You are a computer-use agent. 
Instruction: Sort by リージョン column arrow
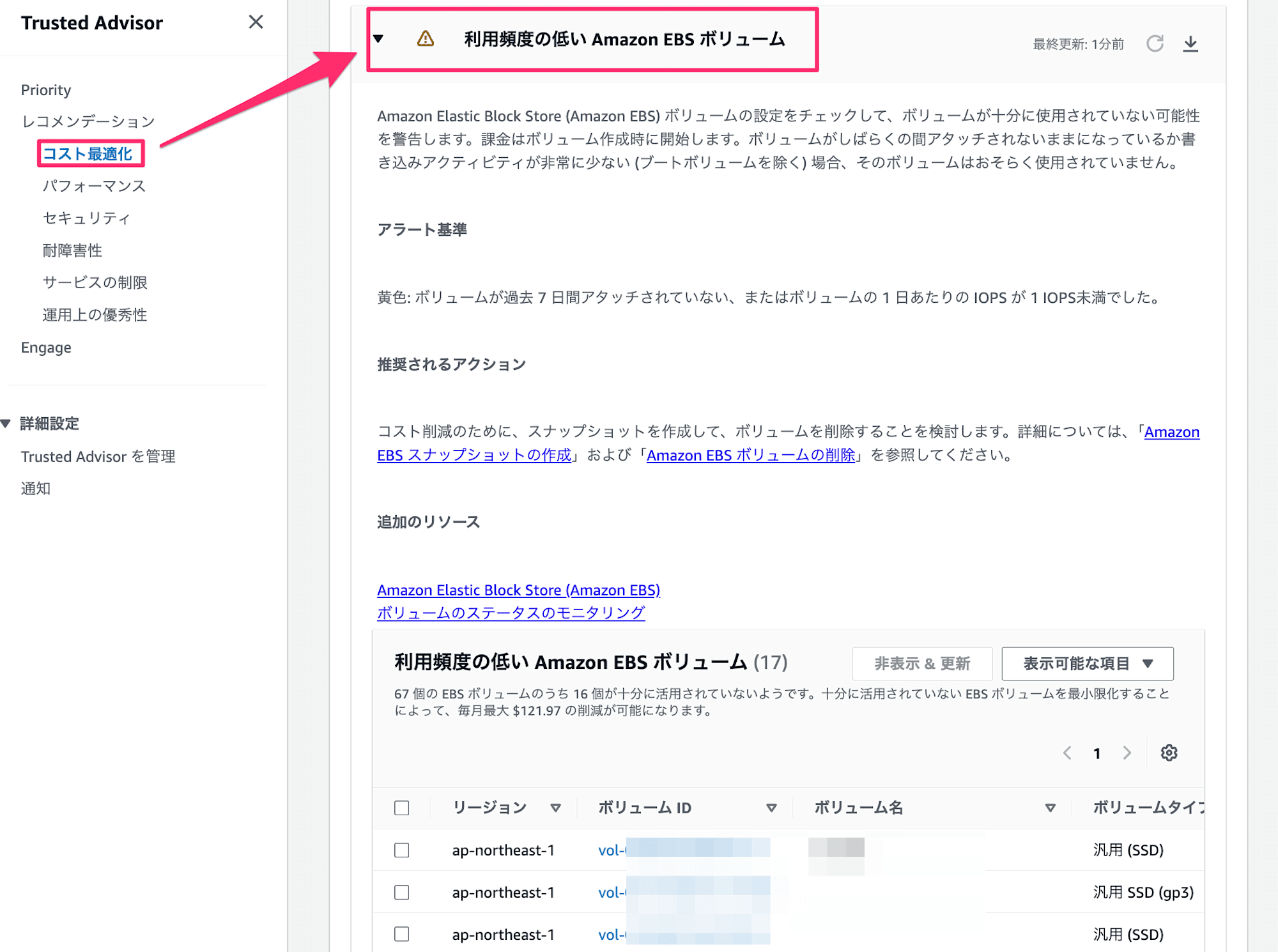click(555, 808)
